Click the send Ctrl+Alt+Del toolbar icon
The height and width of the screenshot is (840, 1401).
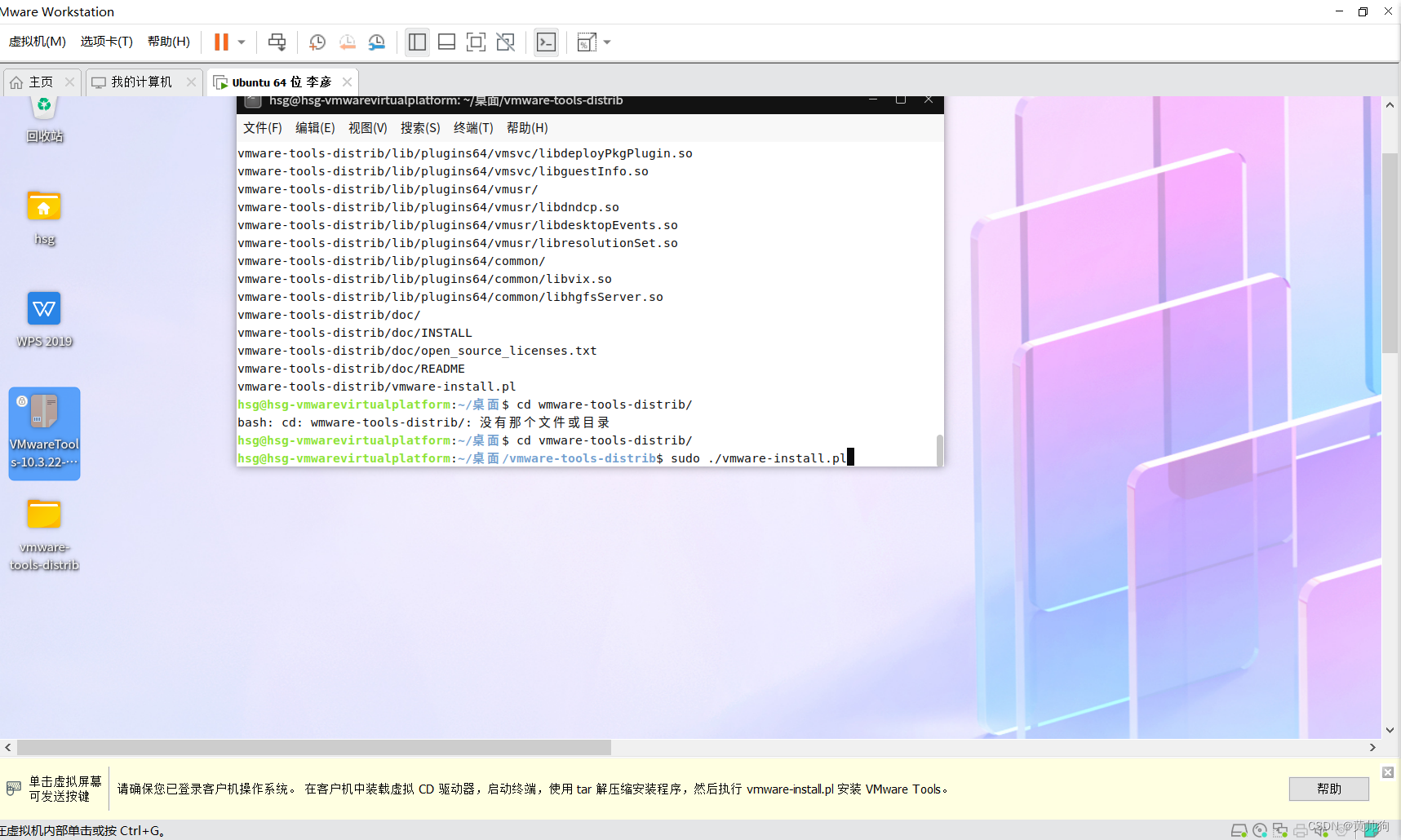pyautogui.click(x=277, y=42)
